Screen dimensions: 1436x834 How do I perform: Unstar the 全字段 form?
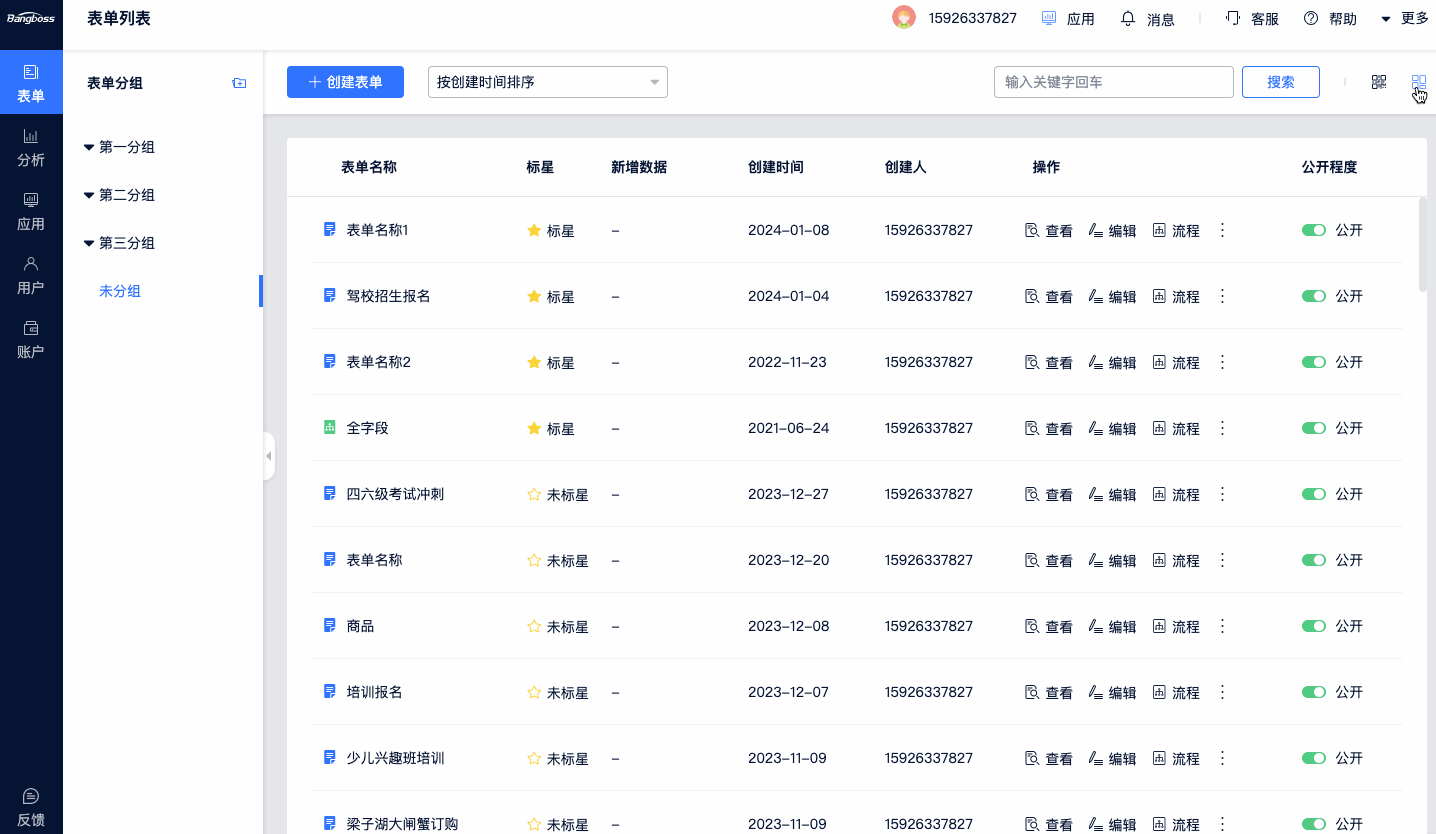pyautogui.click(x=534, y=428)
